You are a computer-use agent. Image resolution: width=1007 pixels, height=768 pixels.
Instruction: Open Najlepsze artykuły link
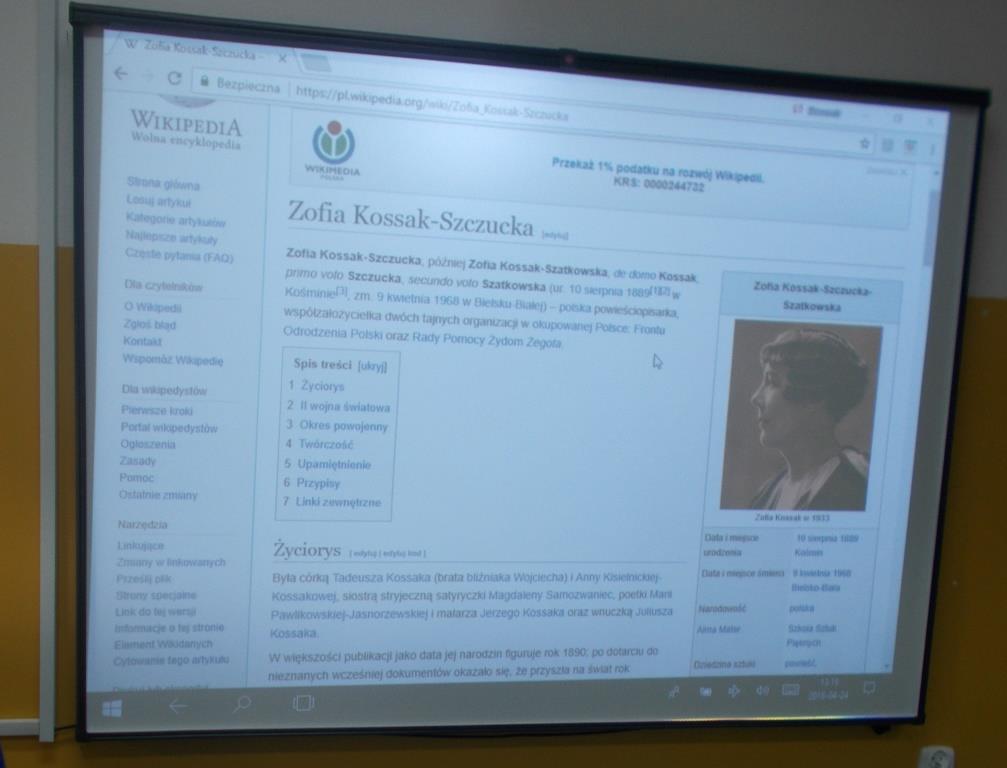(171, 238)
